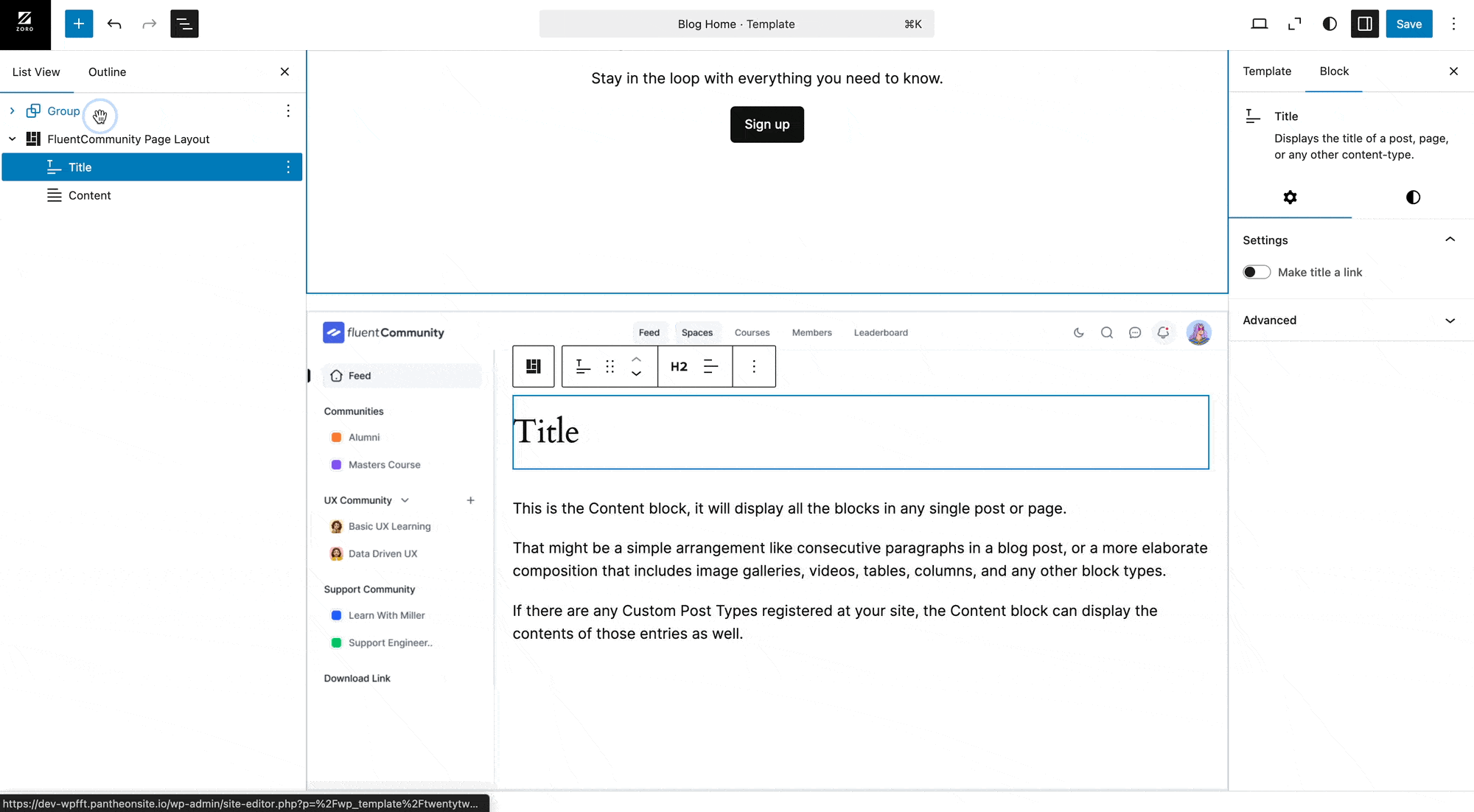Image resolution: width=1474 pixels, height=812 pixels.
Task: Open the Blog Home Template command palette
Action: [x=736, y=24]
